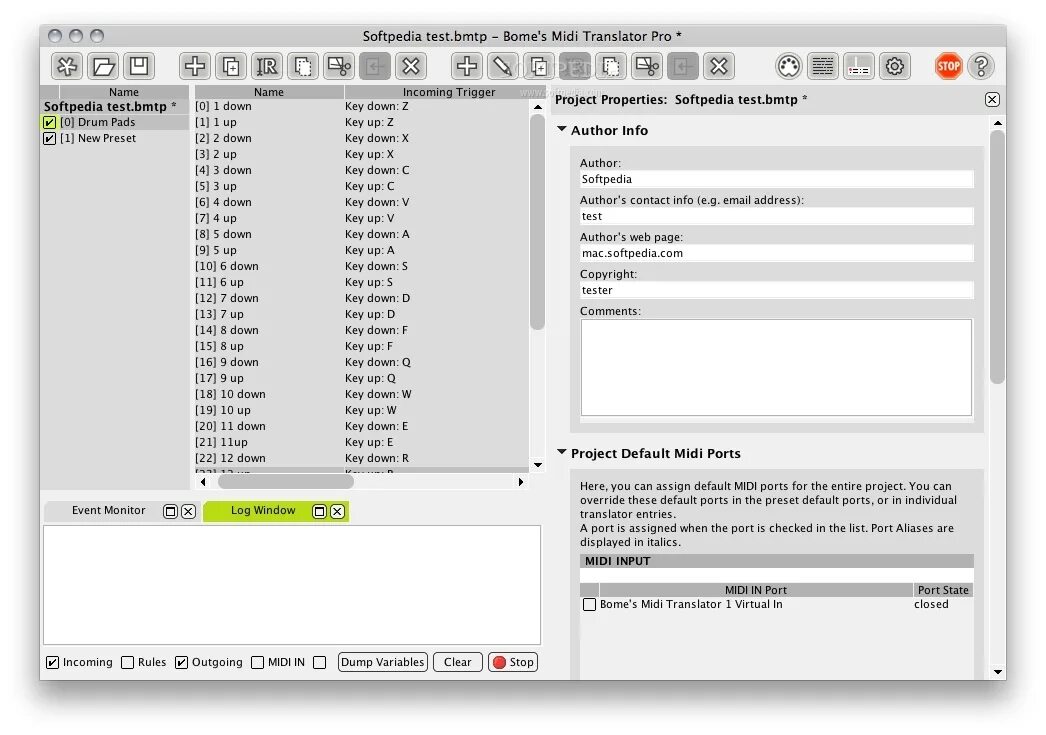Image resolution: width=1046 pixels, height=735 pixels.
Task: Enable the Rules log checkbox
Action: [127, 662]
